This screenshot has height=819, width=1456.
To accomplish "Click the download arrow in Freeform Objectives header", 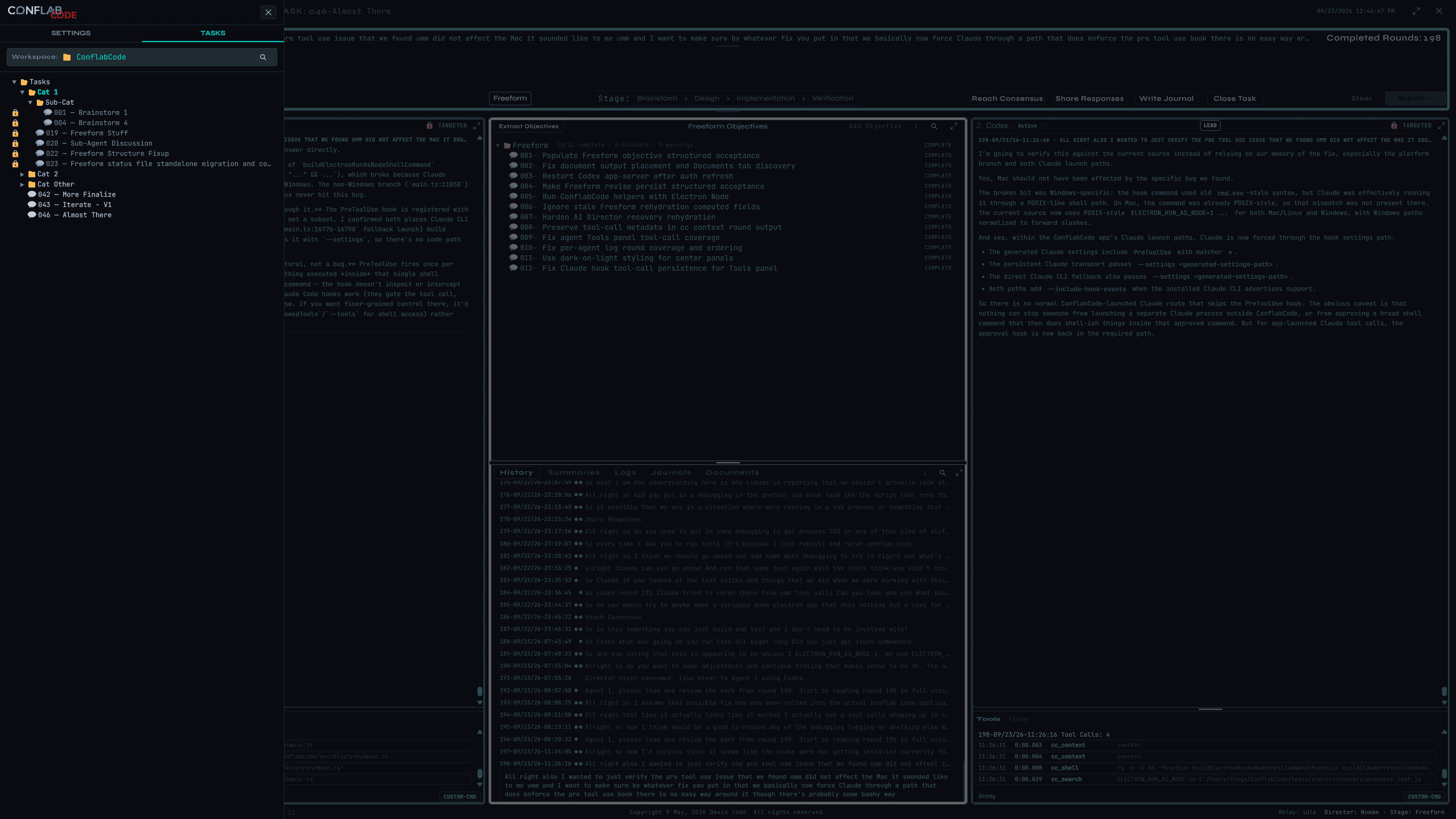I will coord(916,127).
